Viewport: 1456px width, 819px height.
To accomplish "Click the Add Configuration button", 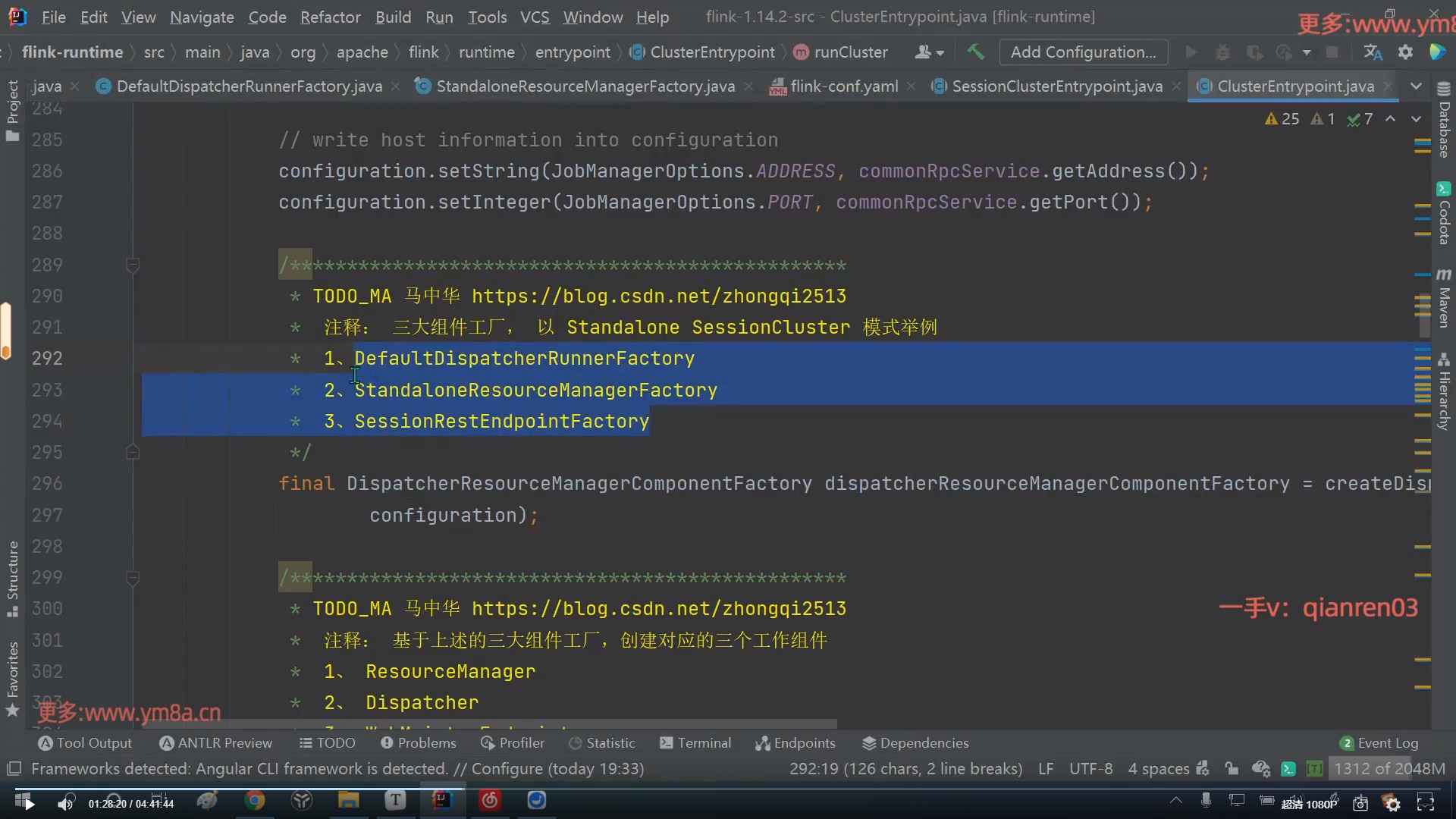I will point(1083,52).
